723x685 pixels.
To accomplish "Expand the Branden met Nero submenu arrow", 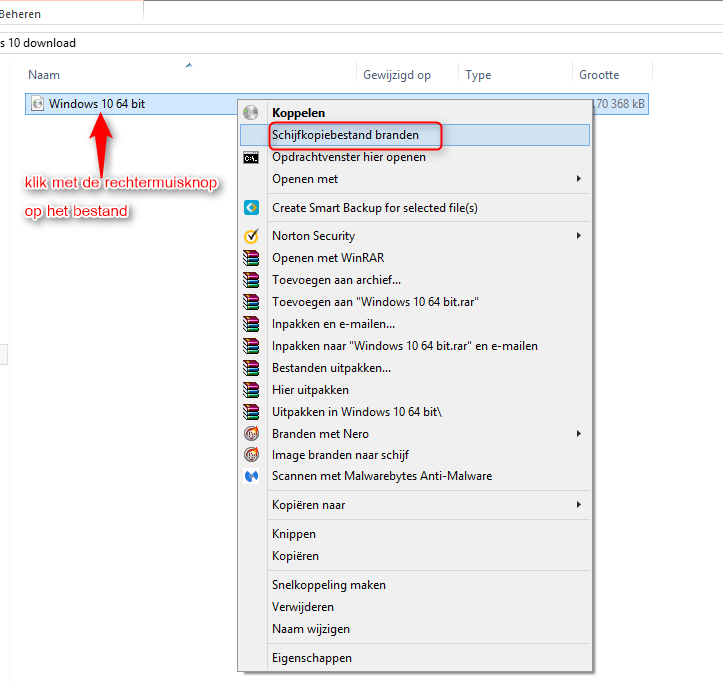I will (578, 433).
